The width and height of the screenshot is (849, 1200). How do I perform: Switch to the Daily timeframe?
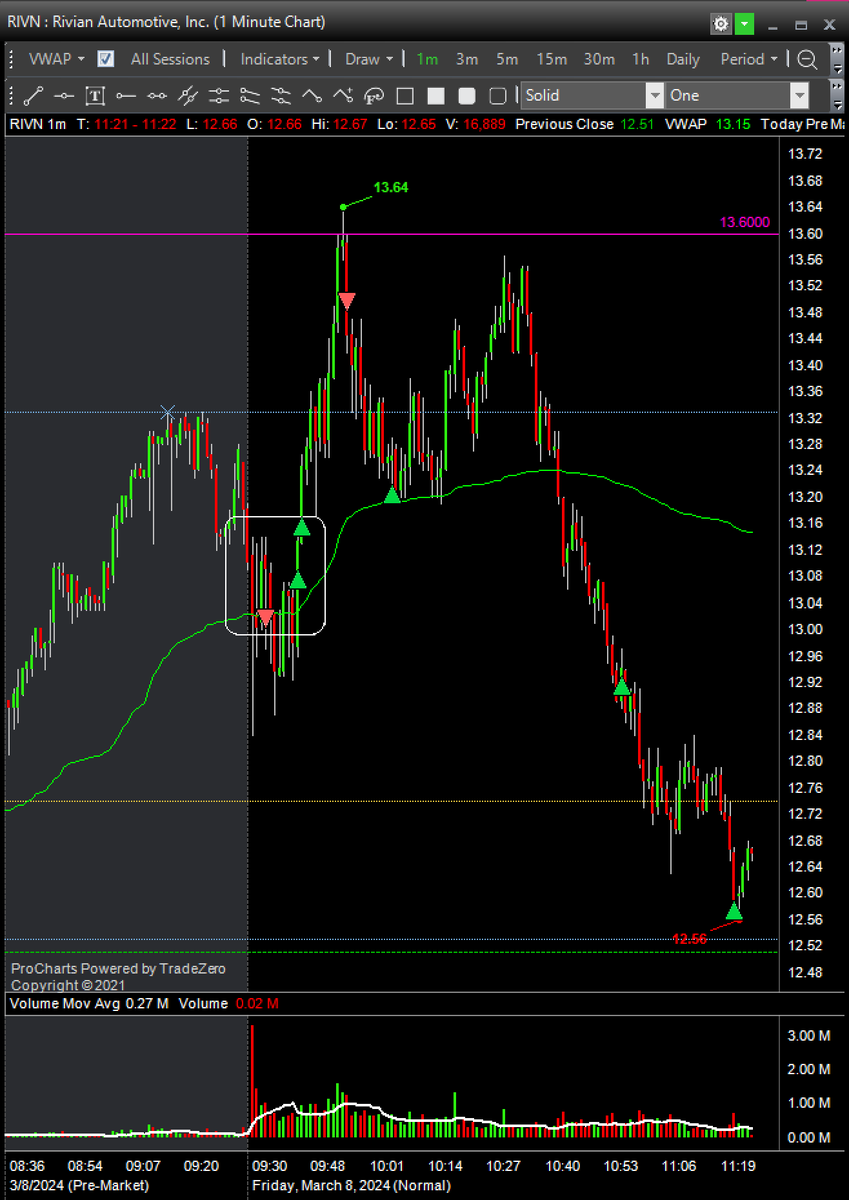(682, 59)
